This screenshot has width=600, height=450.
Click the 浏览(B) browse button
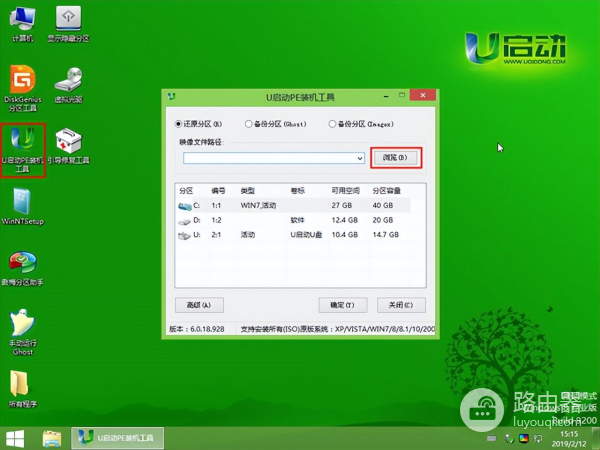click(396, 157)
